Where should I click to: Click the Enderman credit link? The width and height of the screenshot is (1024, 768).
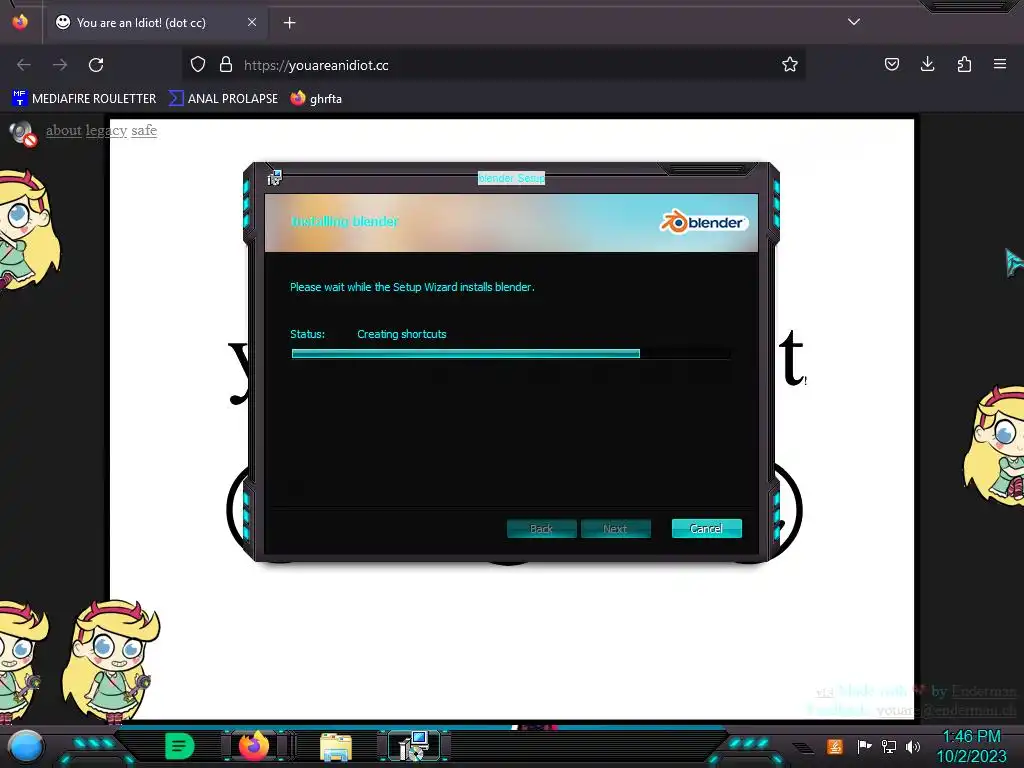(x=984, y=691)
